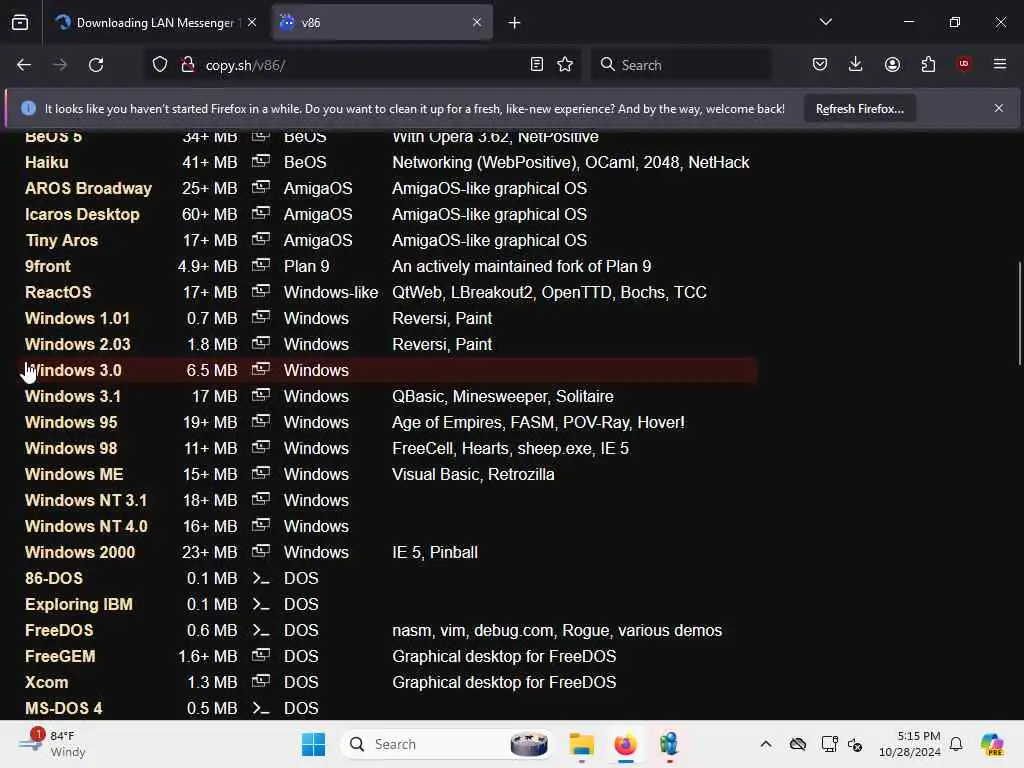Bookmark this page with star

pos(565,65)
